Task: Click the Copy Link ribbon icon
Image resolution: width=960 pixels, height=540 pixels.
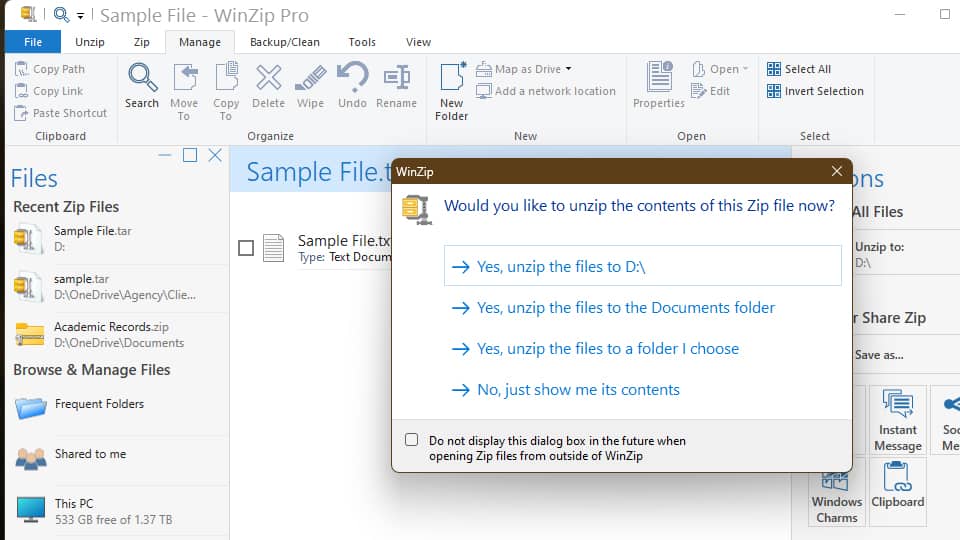Action: point(21,91)
